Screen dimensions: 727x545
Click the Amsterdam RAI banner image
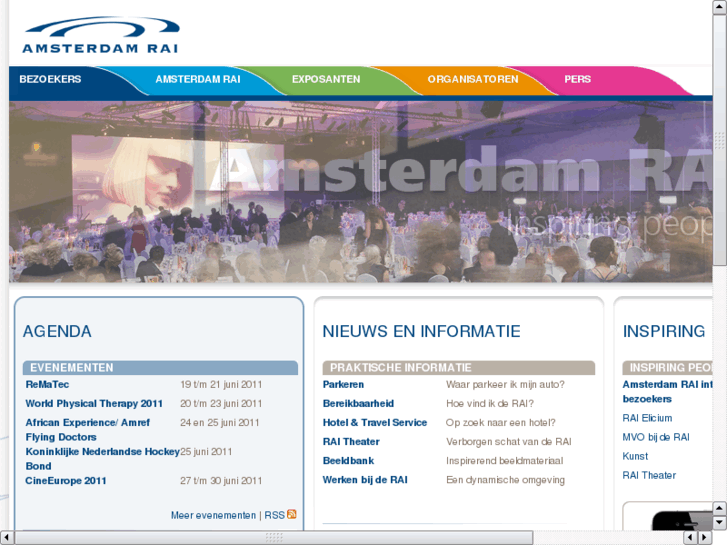click(x=360, y=192)
